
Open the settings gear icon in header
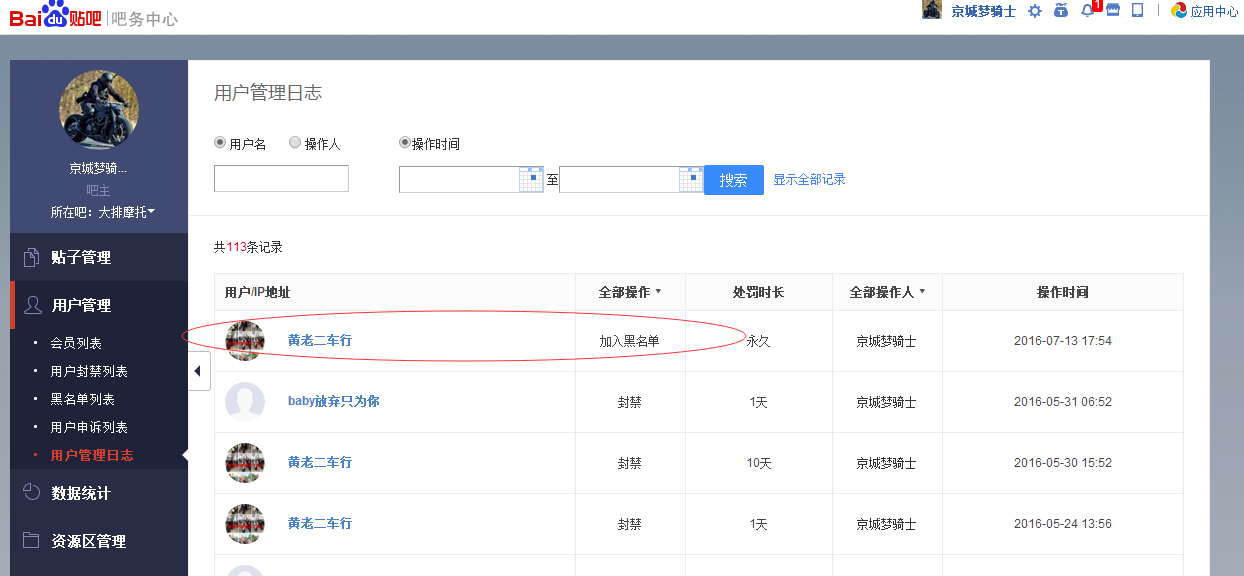tap(1035, 11)
